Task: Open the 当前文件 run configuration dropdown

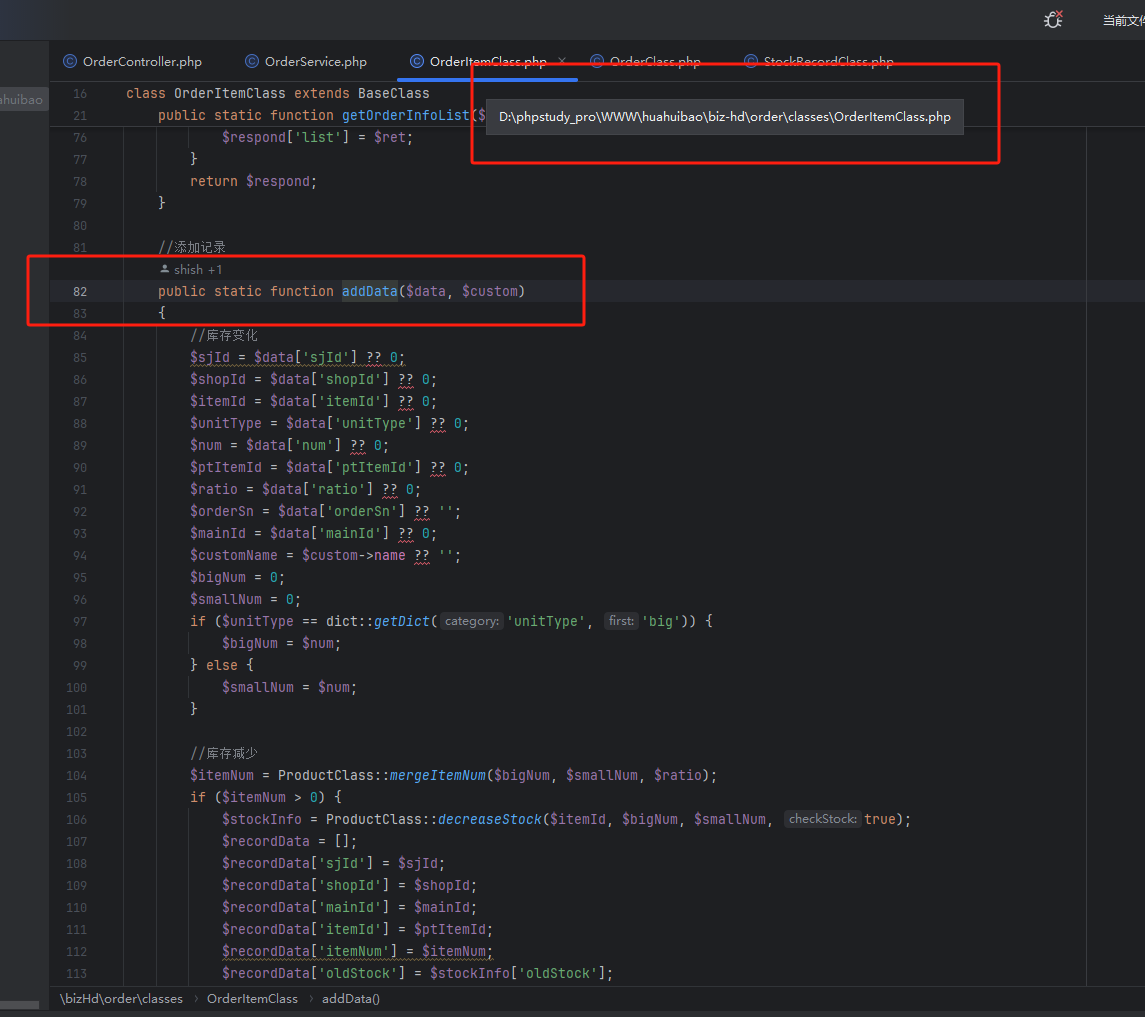Action: point(1123,20)
